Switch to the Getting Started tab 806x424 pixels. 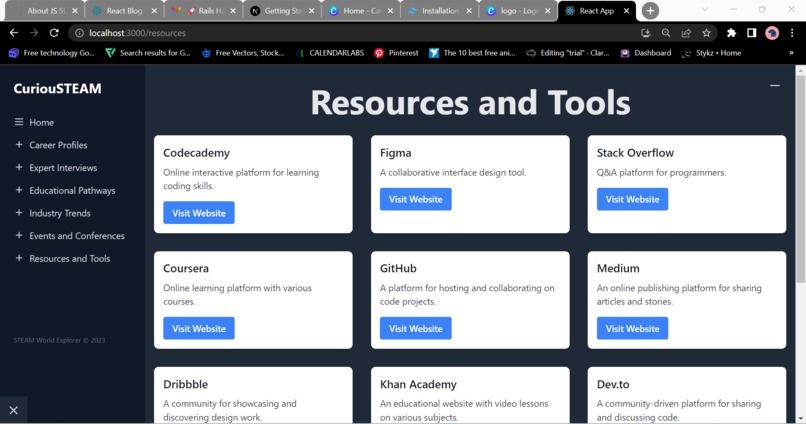point(282,11)
